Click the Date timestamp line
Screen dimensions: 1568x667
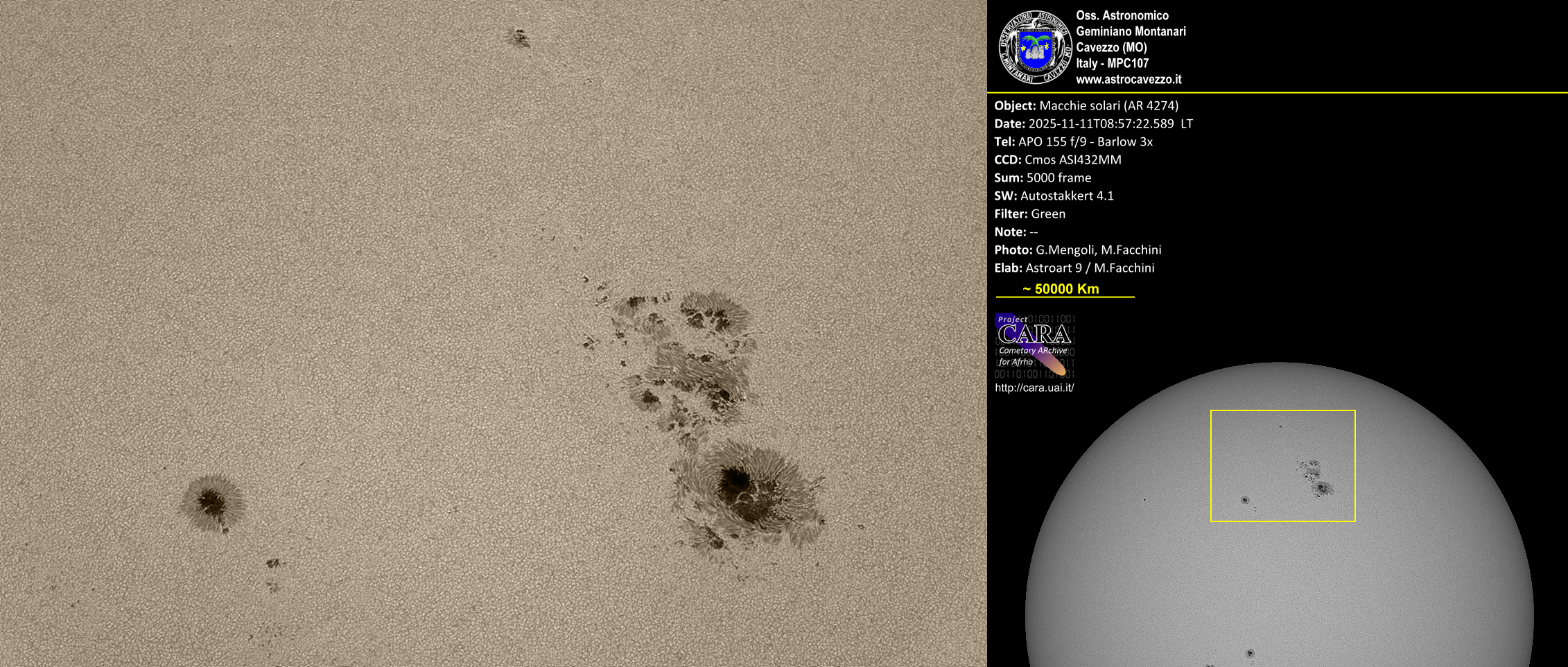[x=1092, y=124]
